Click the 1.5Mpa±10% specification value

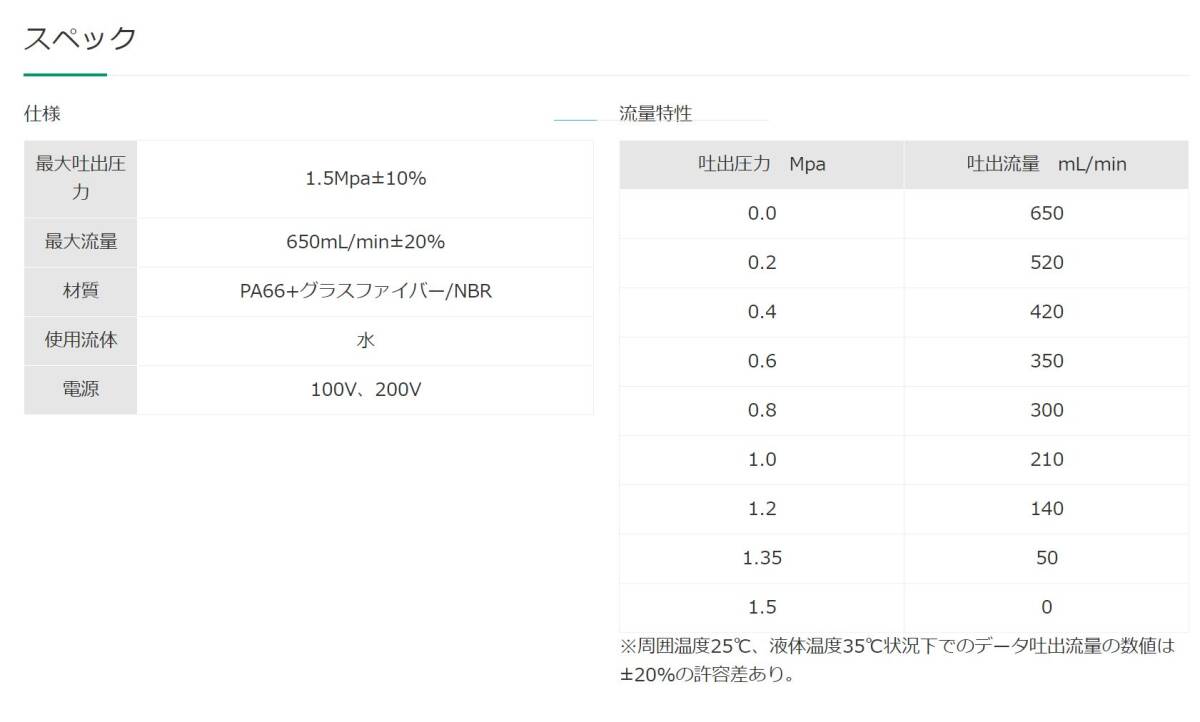coord(365,178)
